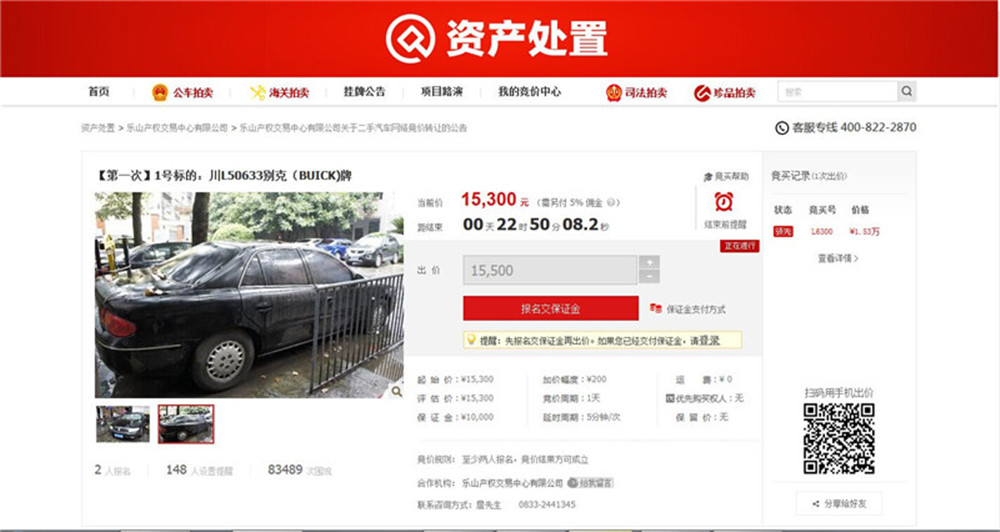
Task: Focus the bid amount field showing 15,500
Action: pyautogui.click(x=550, y=270)
